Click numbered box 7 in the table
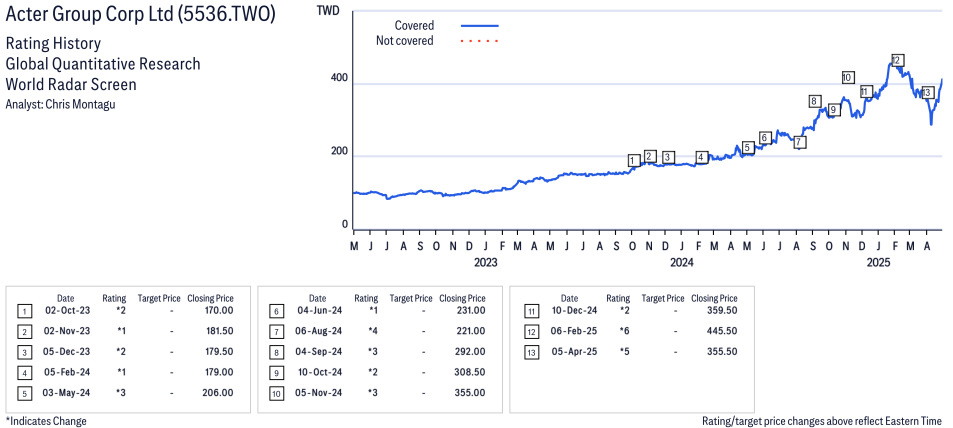The height and width of the screenshot is (428, 953). [x=276, y=333]
